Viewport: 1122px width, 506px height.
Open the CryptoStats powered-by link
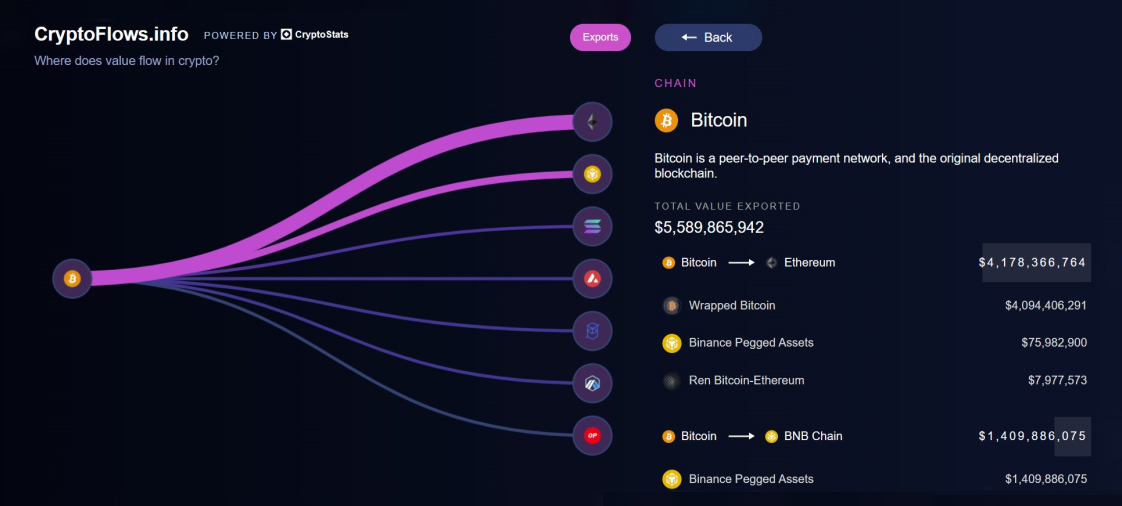pyautogui.click(x=315, y=35)
